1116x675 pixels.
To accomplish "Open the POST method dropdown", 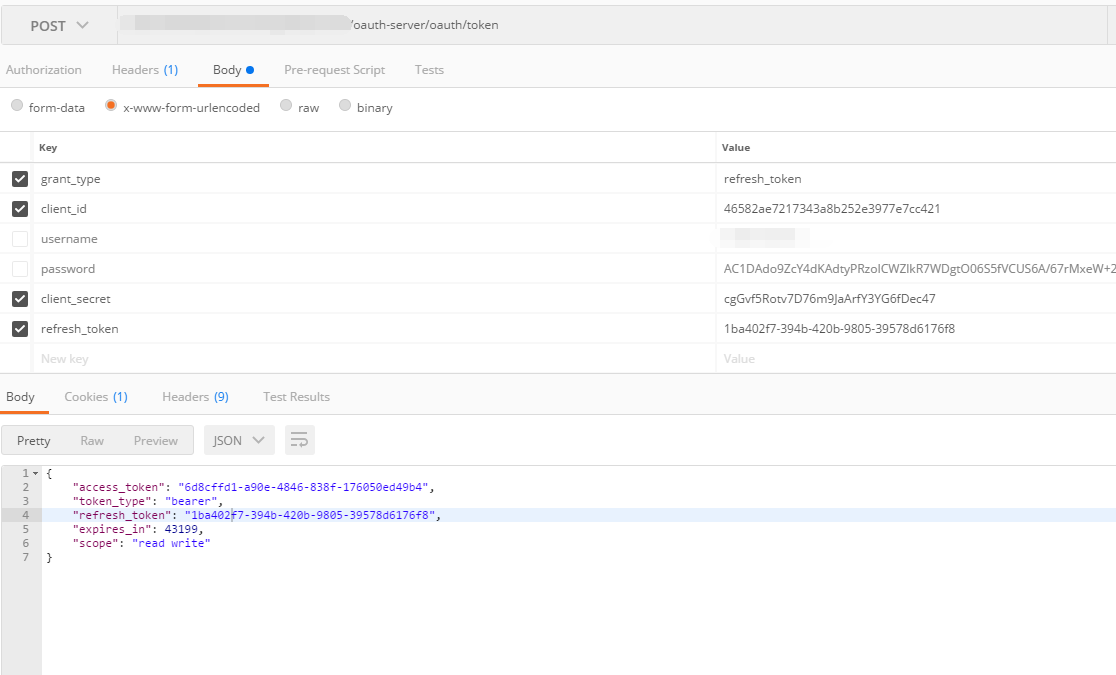I will 59,26.
